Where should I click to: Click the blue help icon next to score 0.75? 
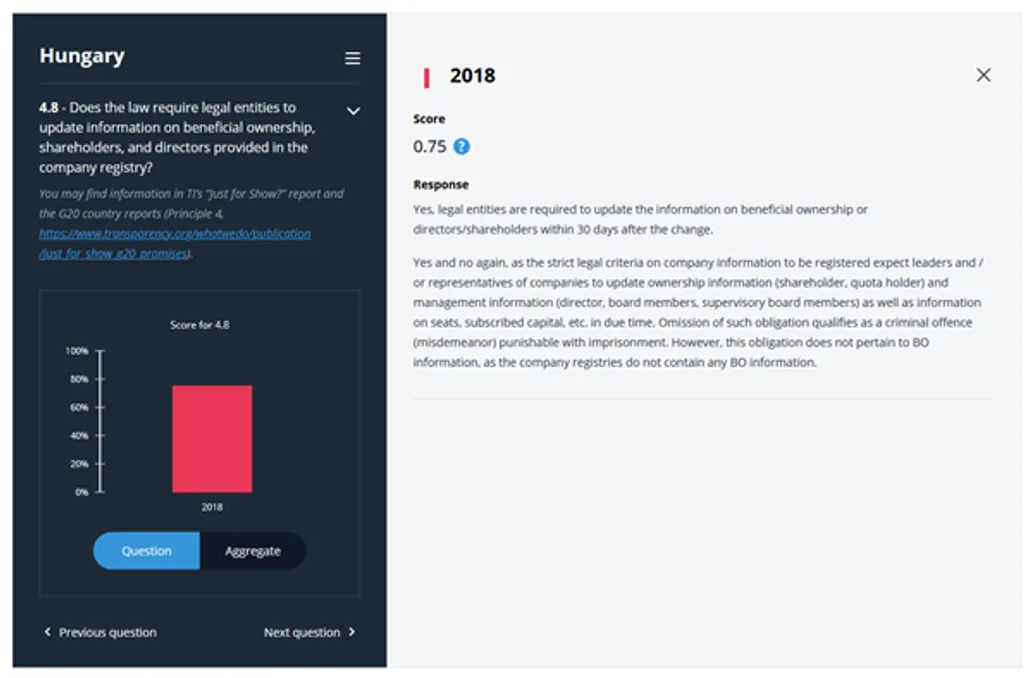click(460, 145)
